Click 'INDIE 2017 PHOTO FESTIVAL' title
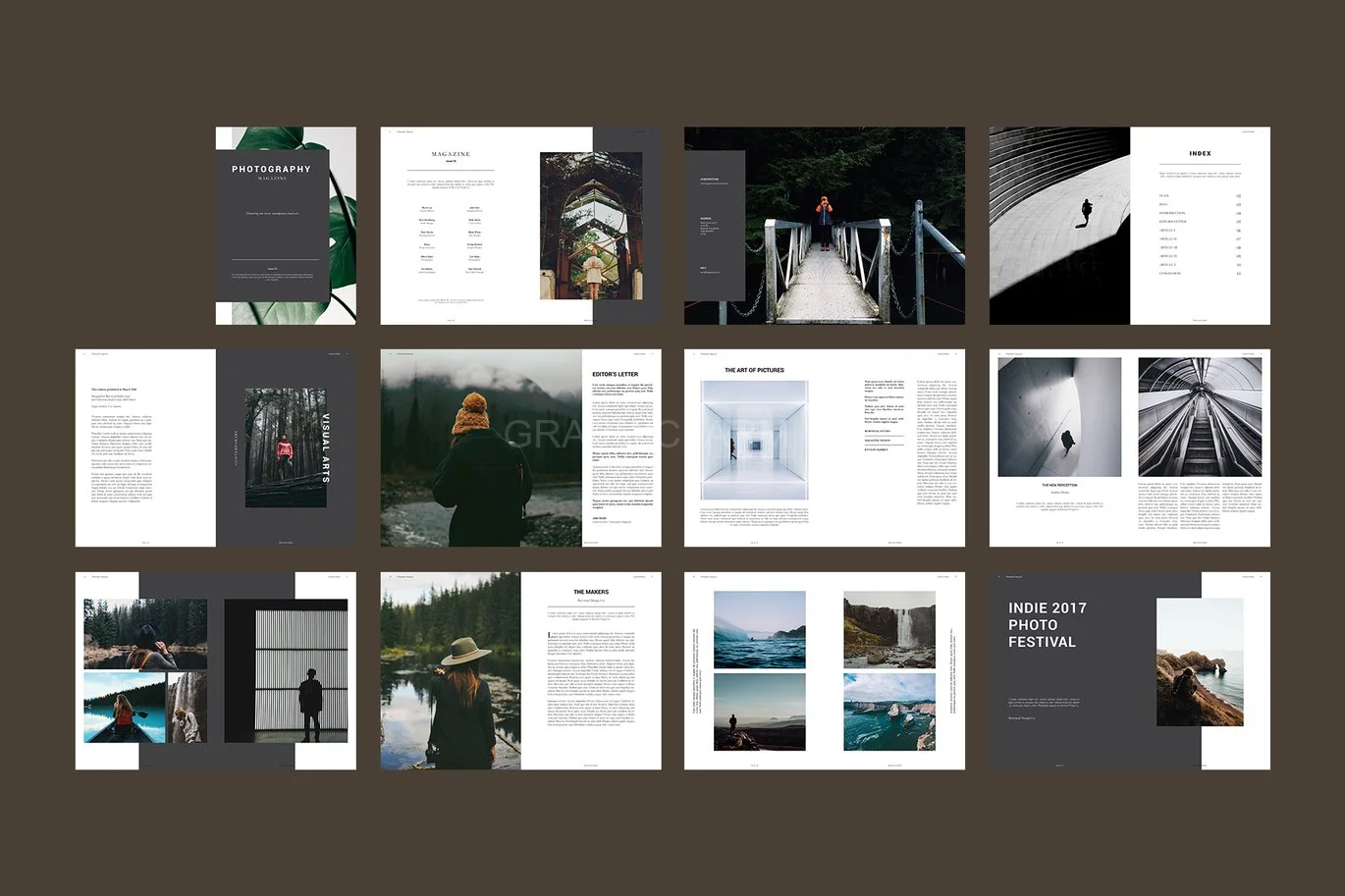The image size is (1345, 896). tap(1048, 625)
